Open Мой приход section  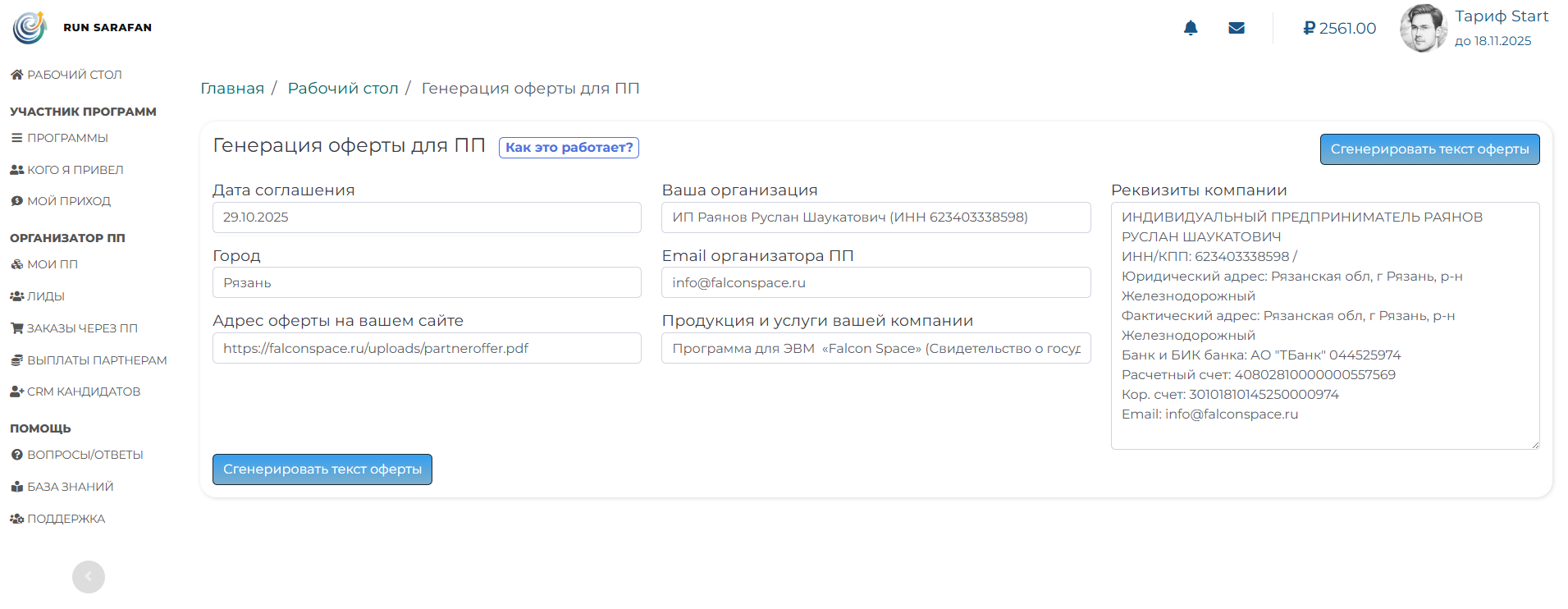pos(61,201)
